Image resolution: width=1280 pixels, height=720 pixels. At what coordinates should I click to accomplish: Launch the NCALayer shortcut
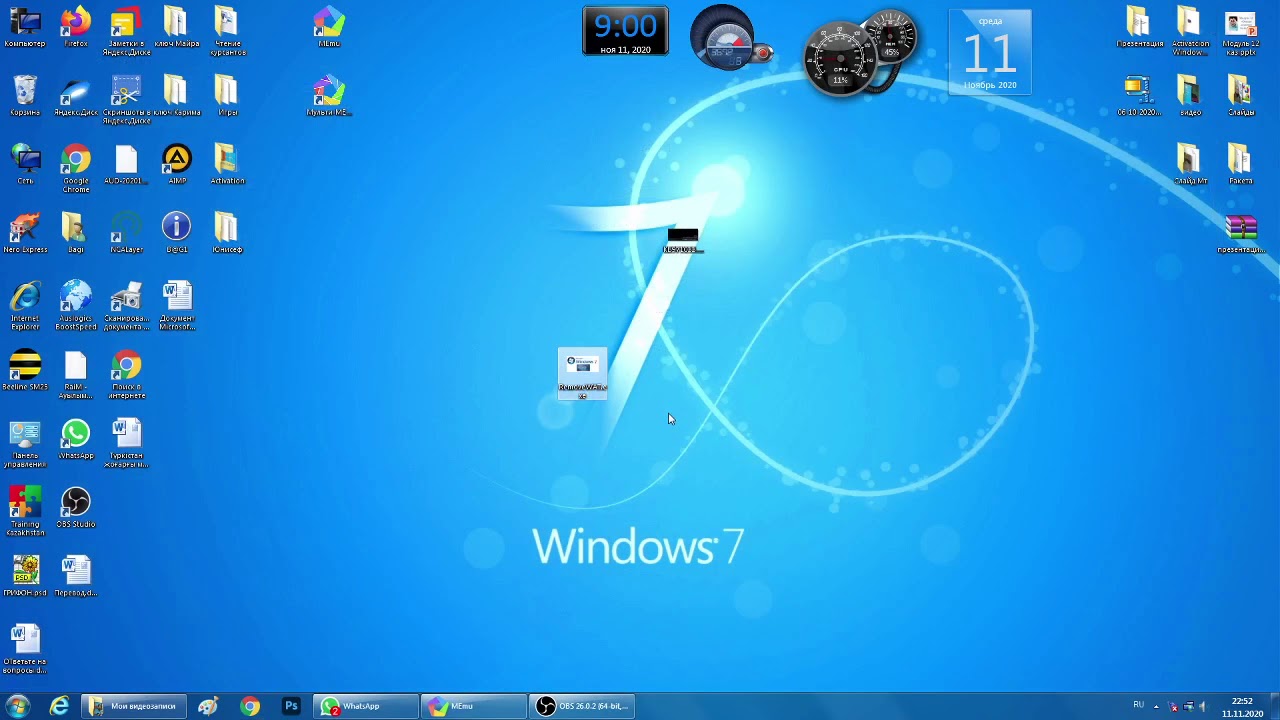126,233
